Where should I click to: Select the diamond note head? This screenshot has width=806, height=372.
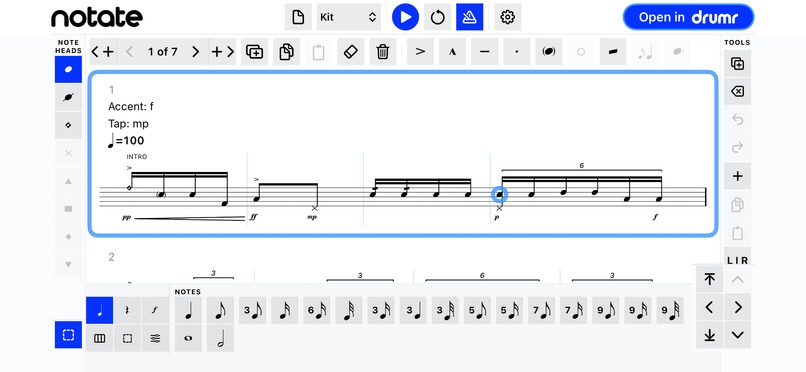click(x=68, y=125)
